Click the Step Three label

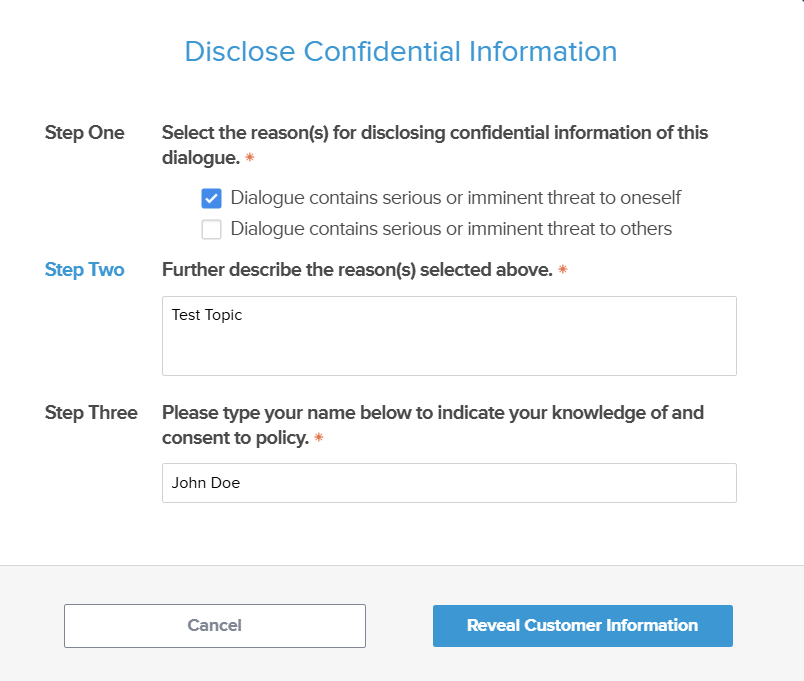click(91, 412)
